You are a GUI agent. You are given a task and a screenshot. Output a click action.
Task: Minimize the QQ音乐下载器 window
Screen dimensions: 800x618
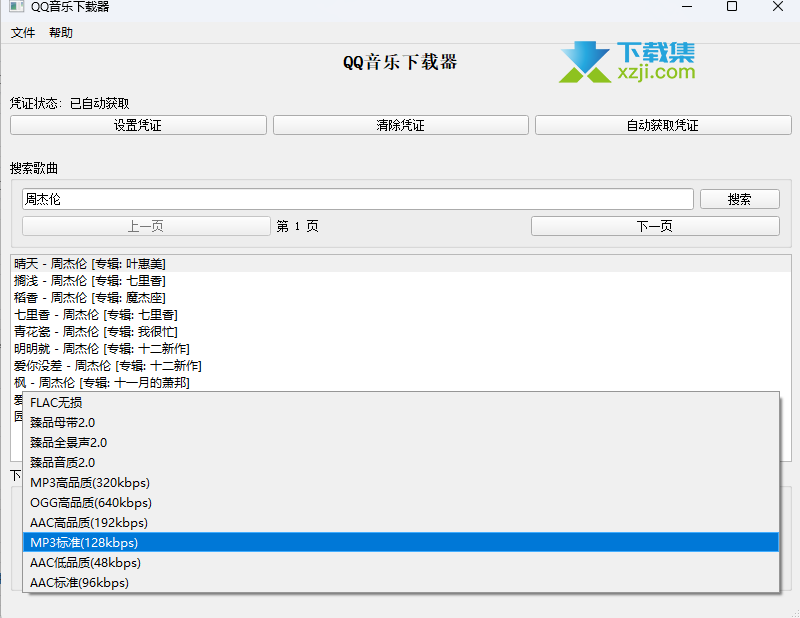click(x=687, y=7)
